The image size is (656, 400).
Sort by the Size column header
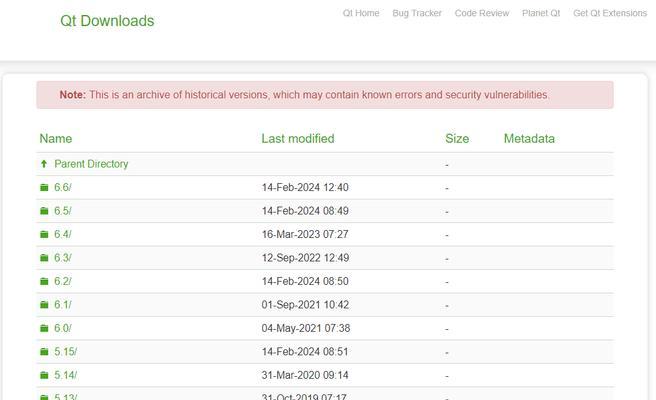[x=457, y=138]
